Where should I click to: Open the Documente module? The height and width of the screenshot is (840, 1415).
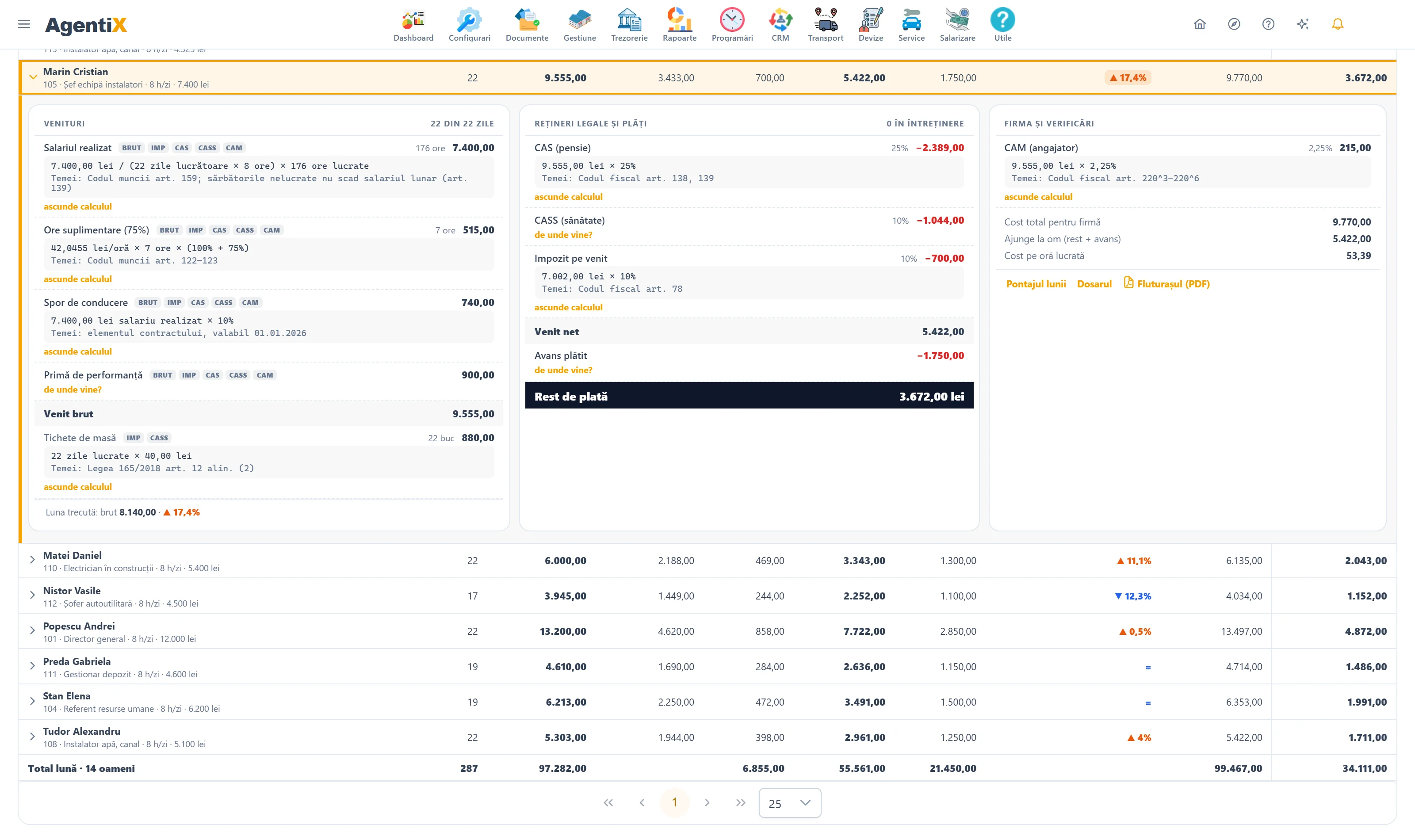pyautogui.click(x=527, y=24)
